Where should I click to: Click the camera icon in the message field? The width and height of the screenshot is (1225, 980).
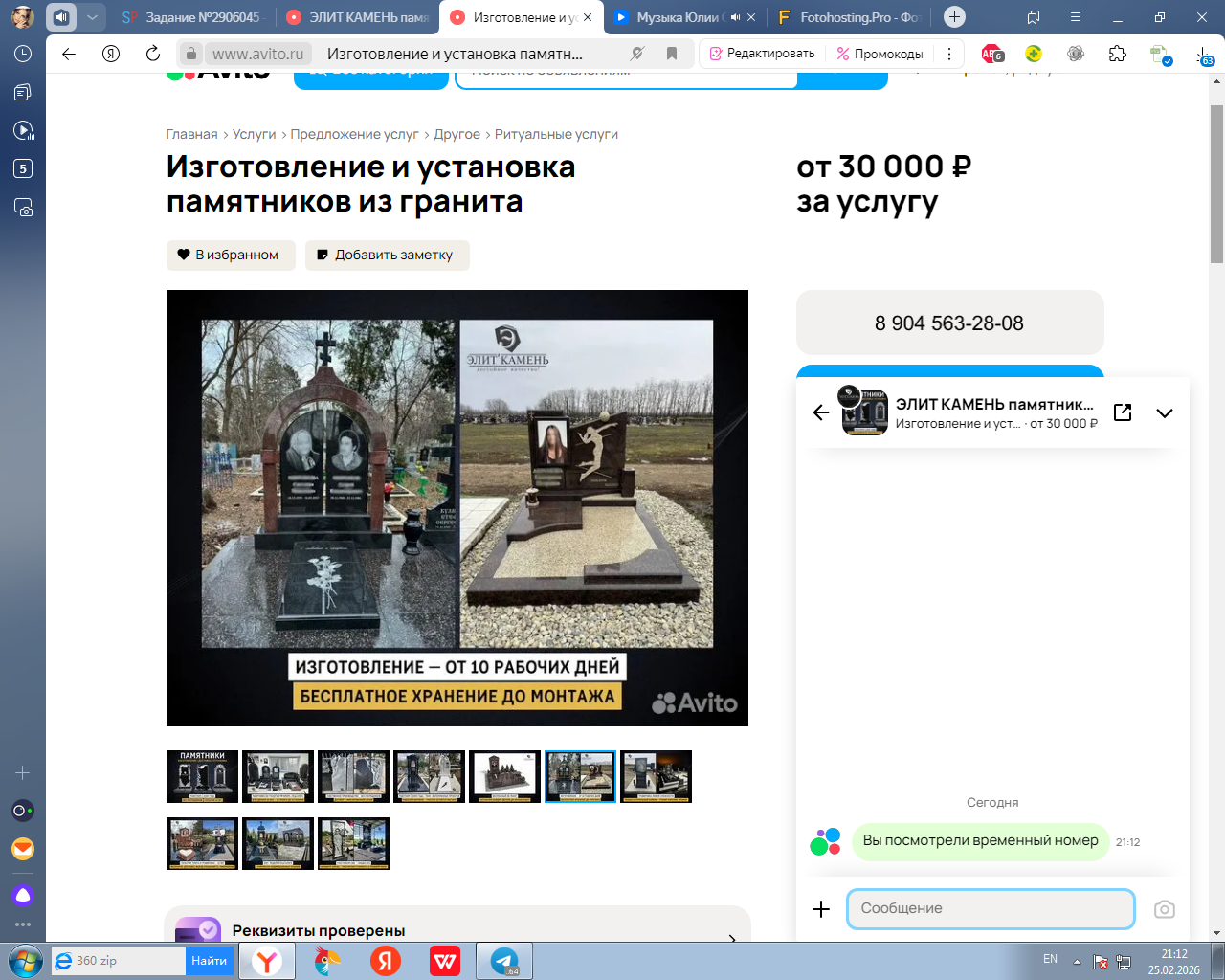(1164, 909)
